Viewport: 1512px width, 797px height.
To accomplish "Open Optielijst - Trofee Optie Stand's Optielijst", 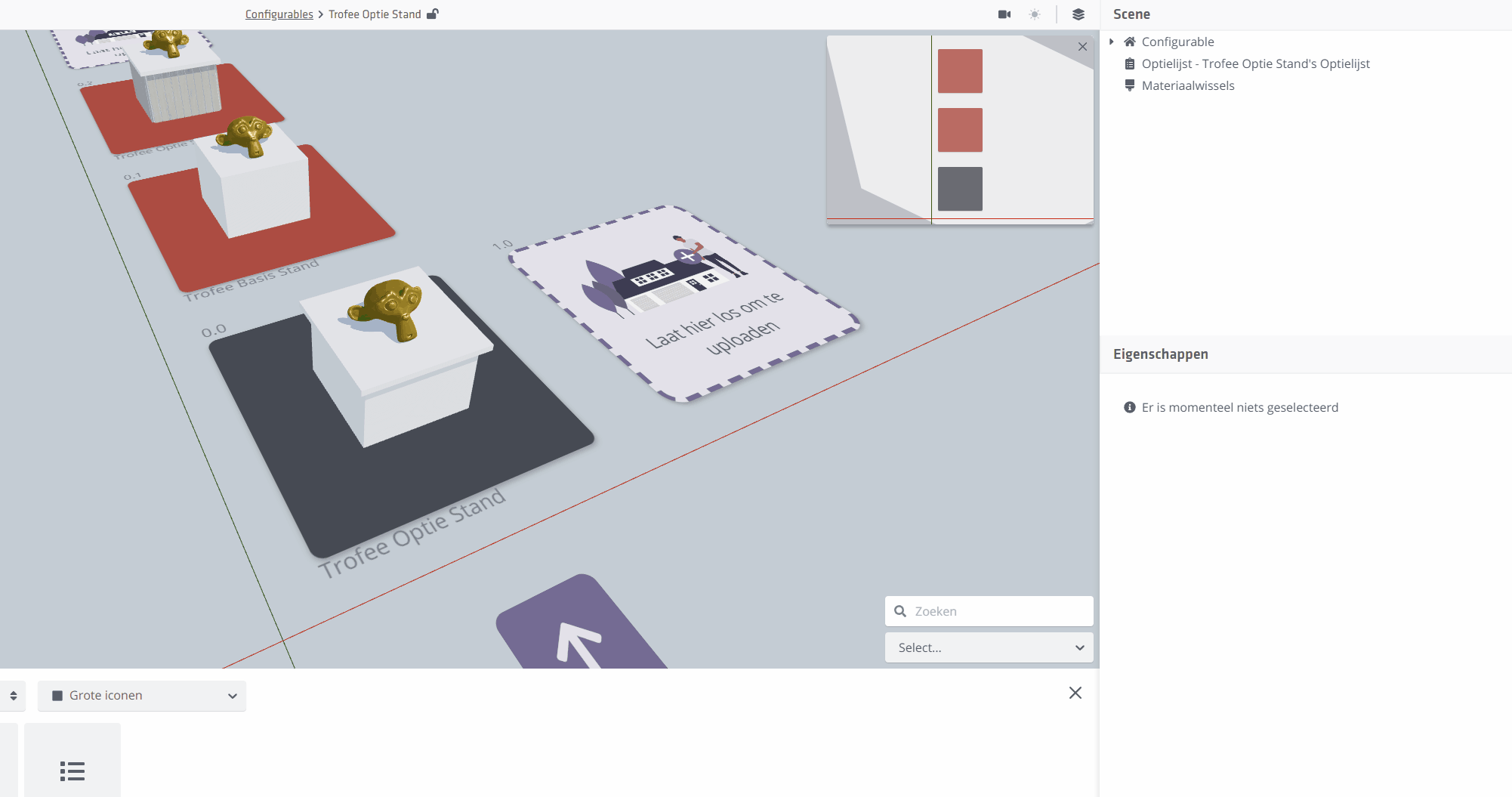I will pyautogui.click(x=1255, y=64).
